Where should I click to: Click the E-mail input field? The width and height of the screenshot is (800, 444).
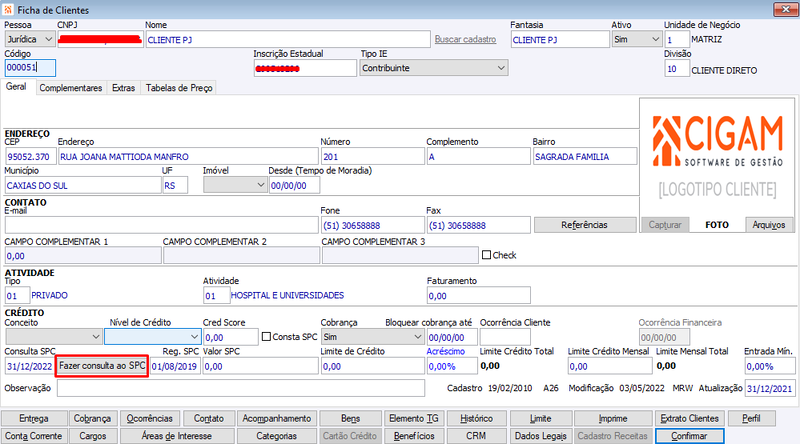pos(162,225)
